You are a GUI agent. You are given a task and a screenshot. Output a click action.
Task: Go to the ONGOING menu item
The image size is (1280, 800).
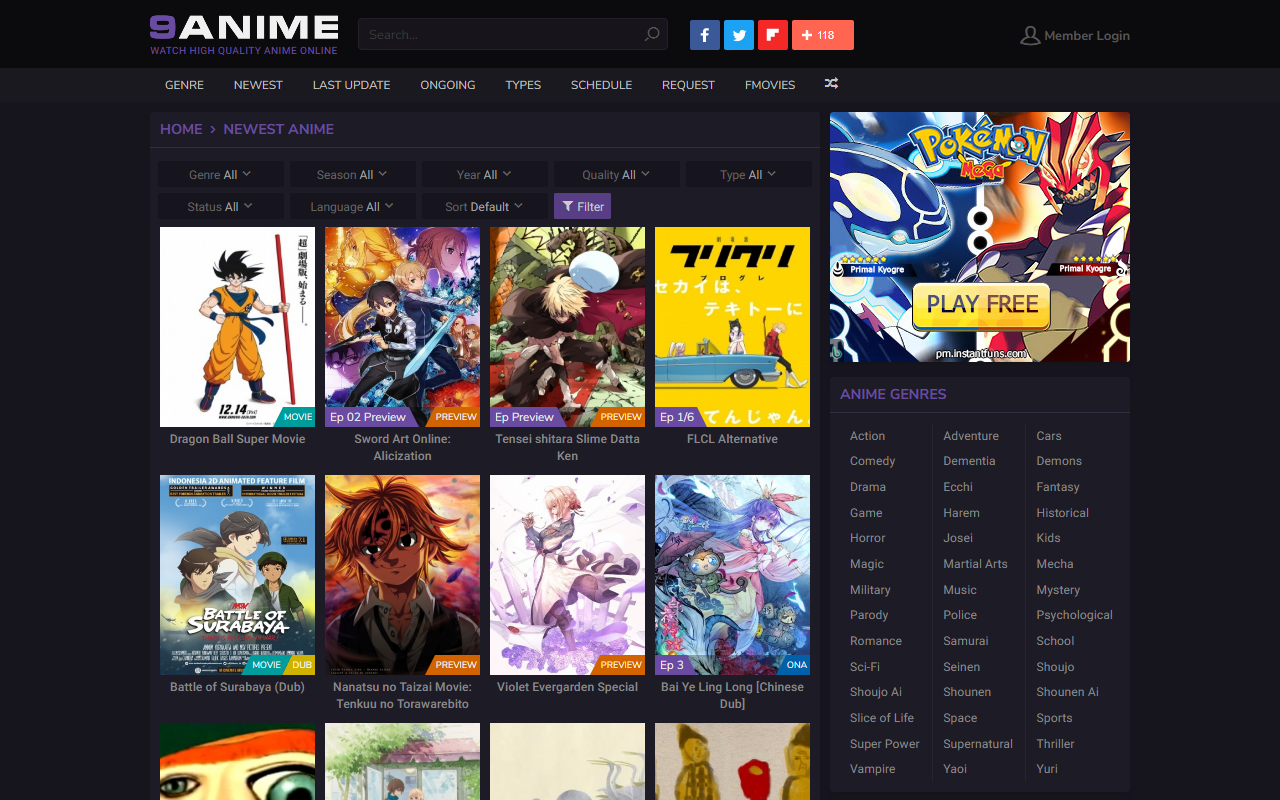coord(448,85)
